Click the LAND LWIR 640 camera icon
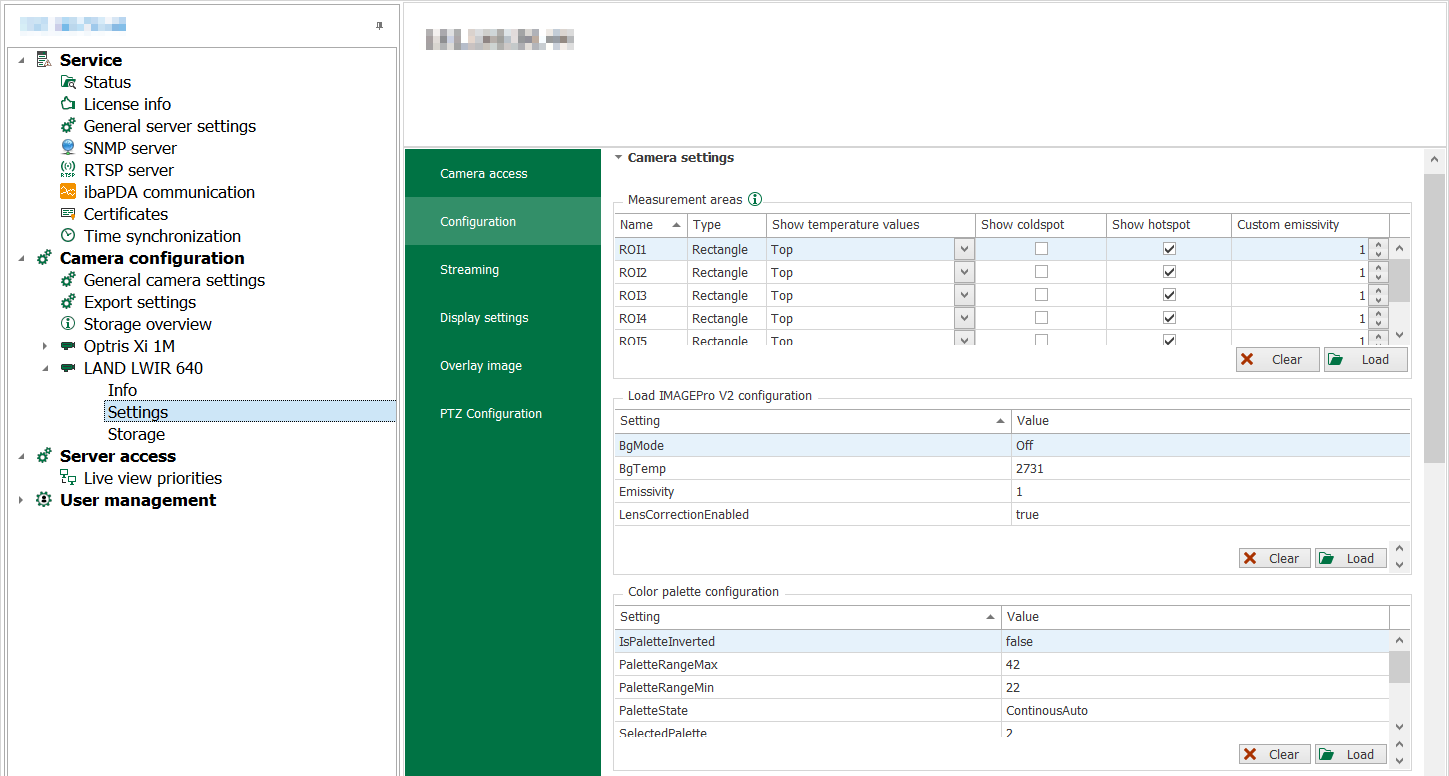Image resolution: width=1449 pixels, height=776 pixels. pyautogui.click(x=68, y=368)
